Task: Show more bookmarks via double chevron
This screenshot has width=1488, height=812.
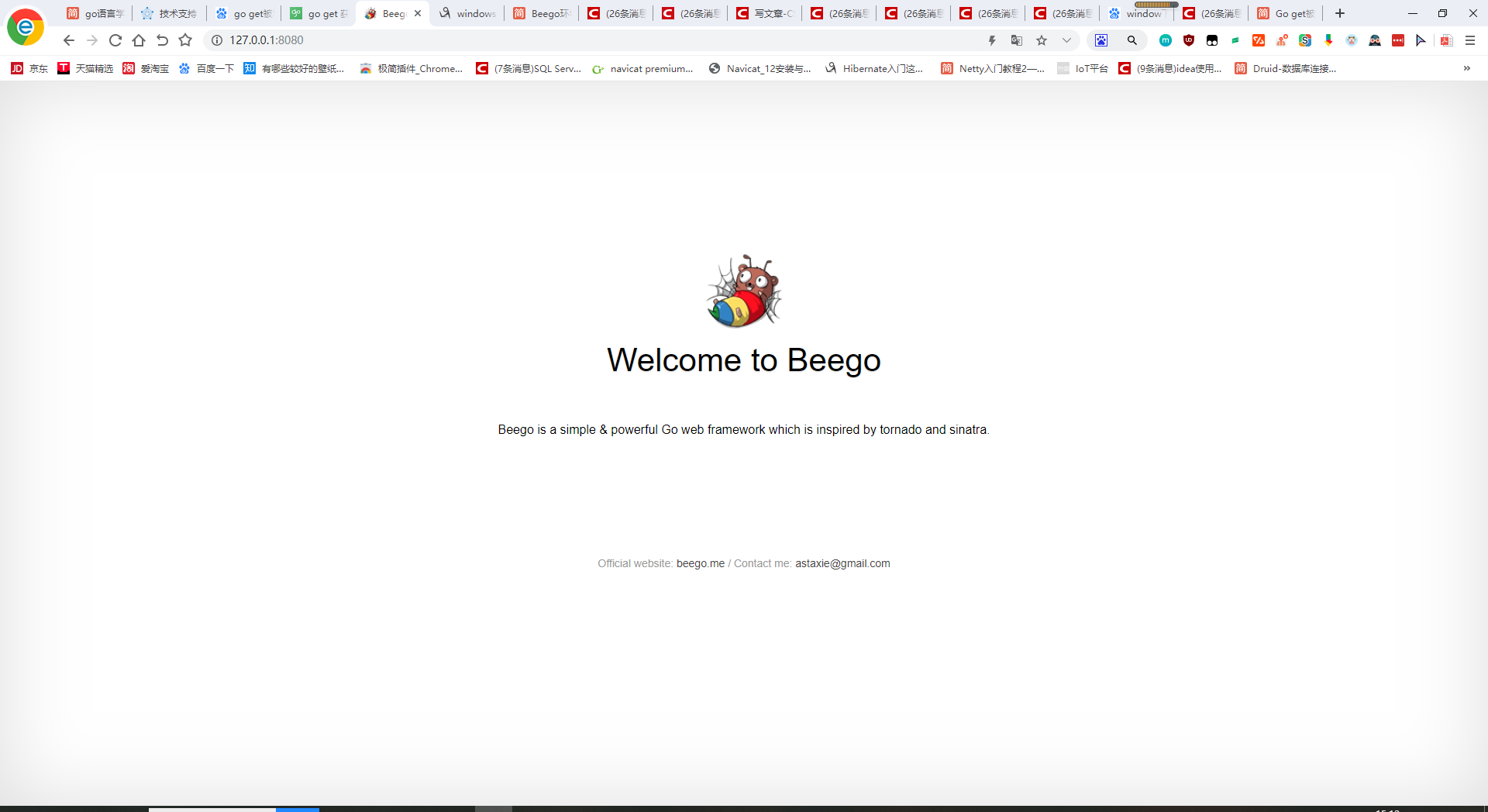Action: click(1467, 68)
